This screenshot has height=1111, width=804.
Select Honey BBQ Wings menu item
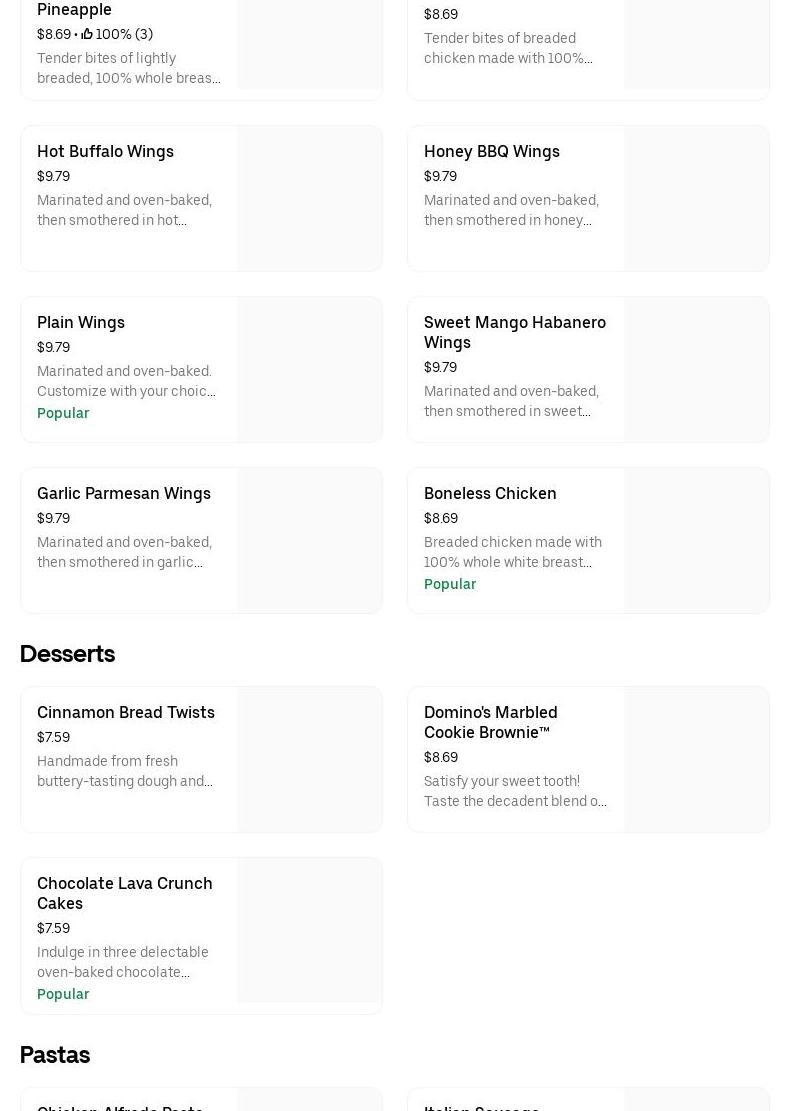point(491,151)
